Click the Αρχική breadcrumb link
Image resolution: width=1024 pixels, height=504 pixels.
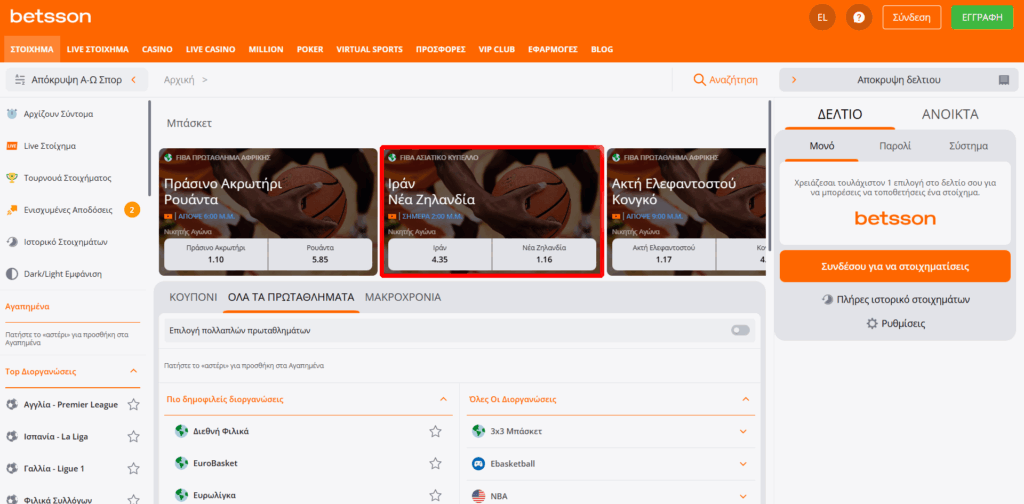[180, 80]
